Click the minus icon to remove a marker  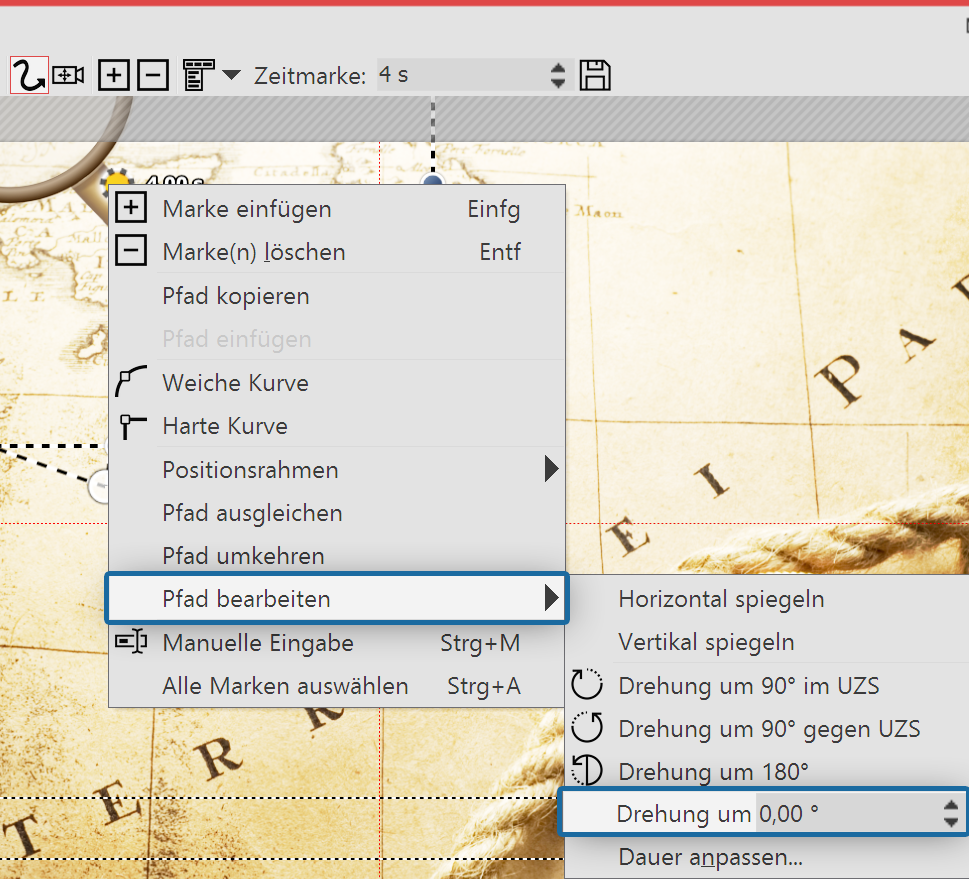[x=152, y=75]
